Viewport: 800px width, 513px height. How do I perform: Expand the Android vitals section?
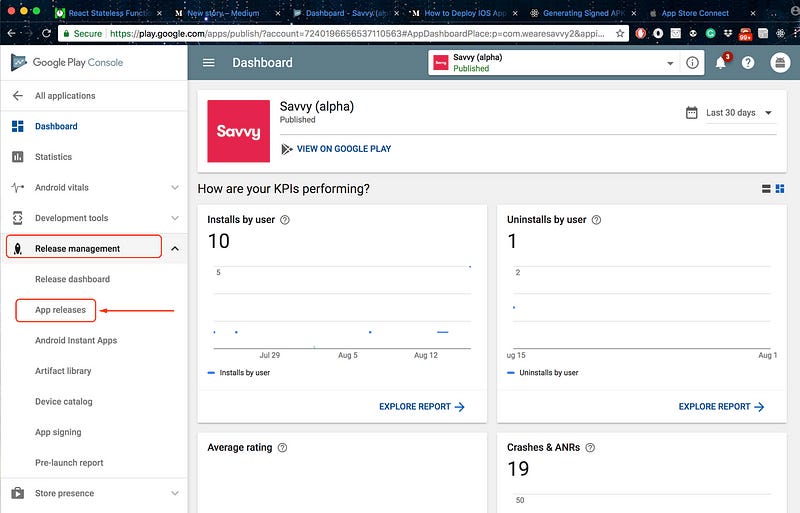pos(175,187)
